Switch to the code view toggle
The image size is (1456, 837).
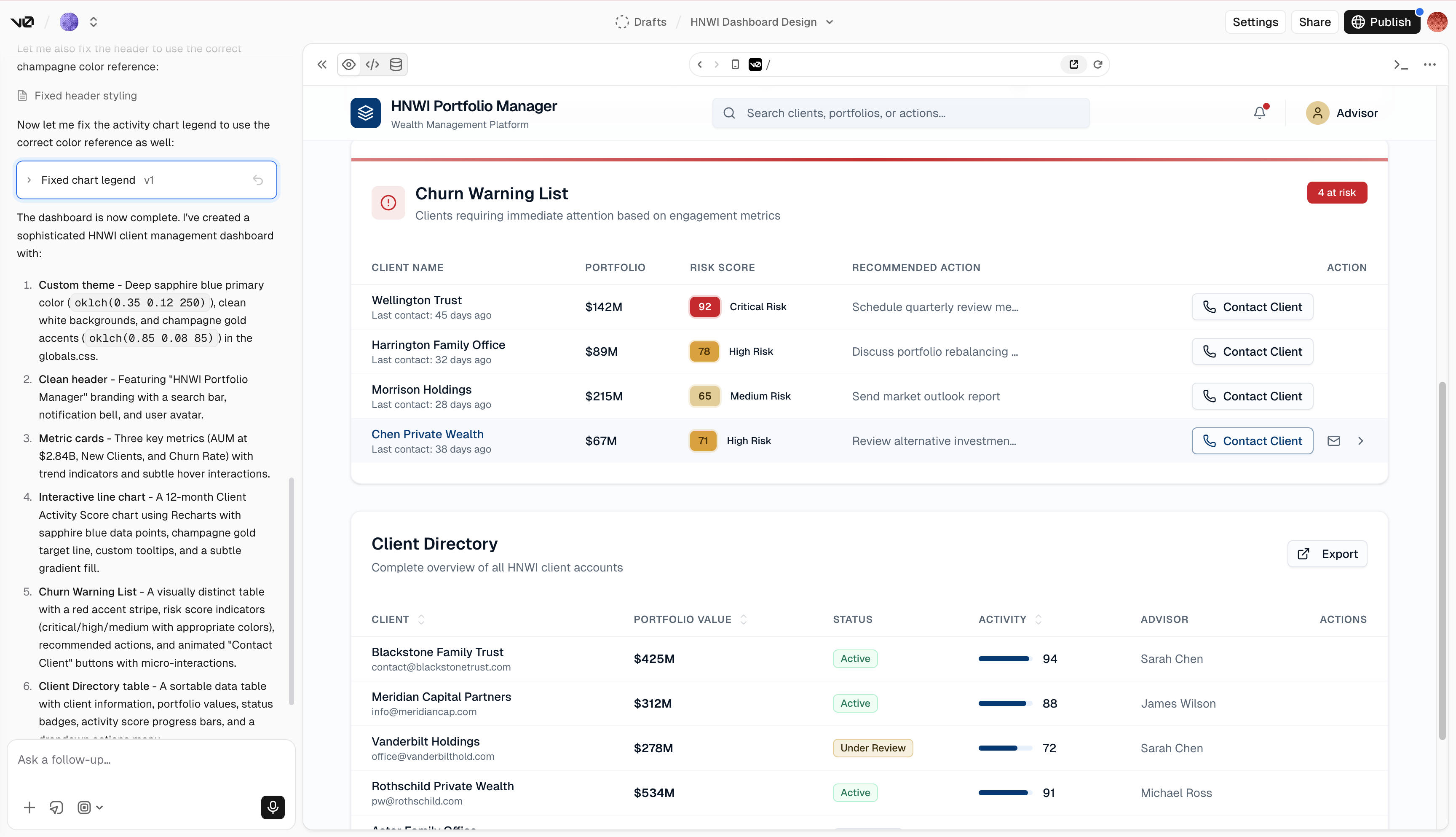[x=372, y=64]
